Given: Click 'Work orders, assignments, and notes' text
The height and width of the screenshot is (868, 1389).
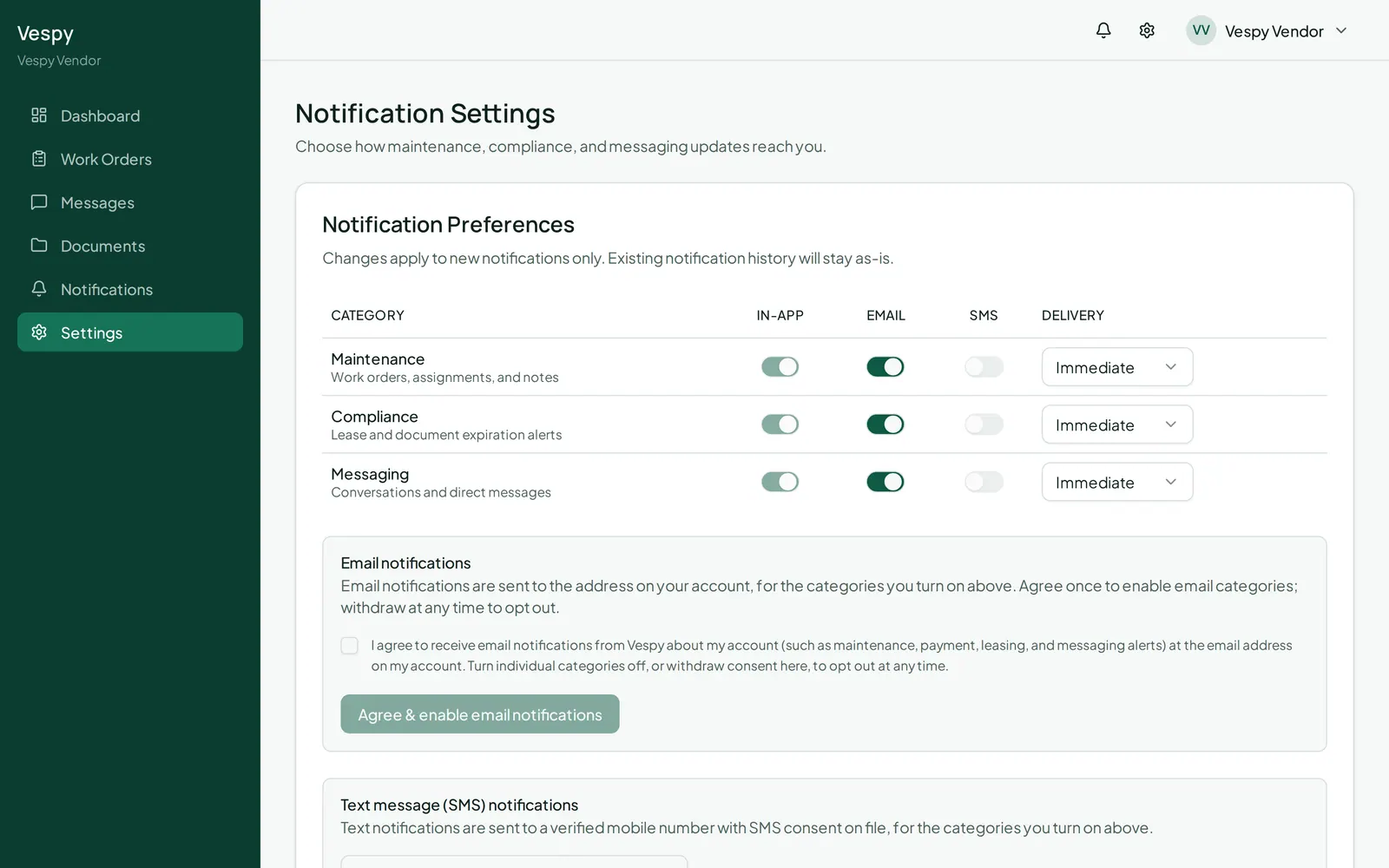Looking at the screenshot, I should pyautogui.click(x=444, y=378).
